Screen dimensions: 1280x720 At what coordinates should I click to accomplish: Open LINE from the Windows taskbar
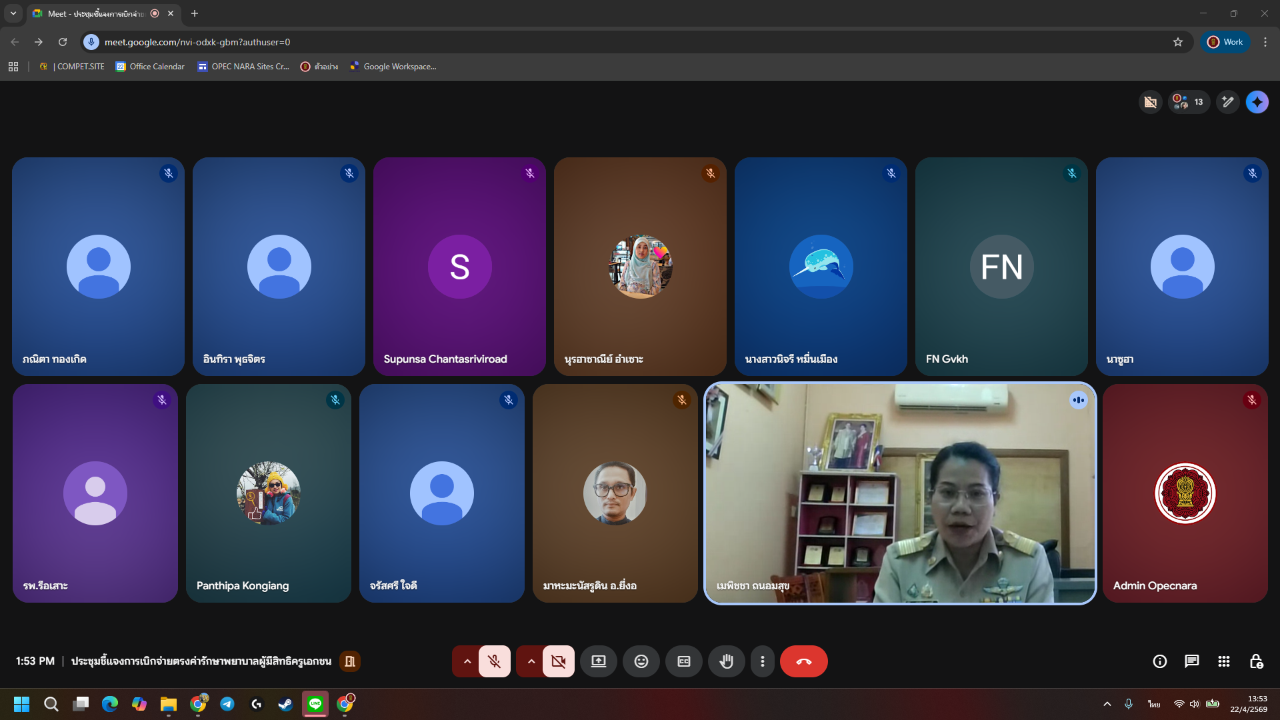pos(316,704)
